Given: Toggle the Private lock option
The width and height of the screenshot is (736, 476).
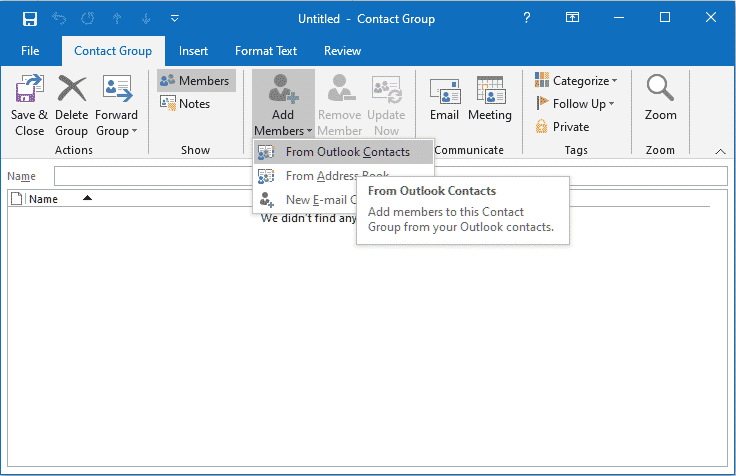Looking at the screenshot, I should 562,127.
